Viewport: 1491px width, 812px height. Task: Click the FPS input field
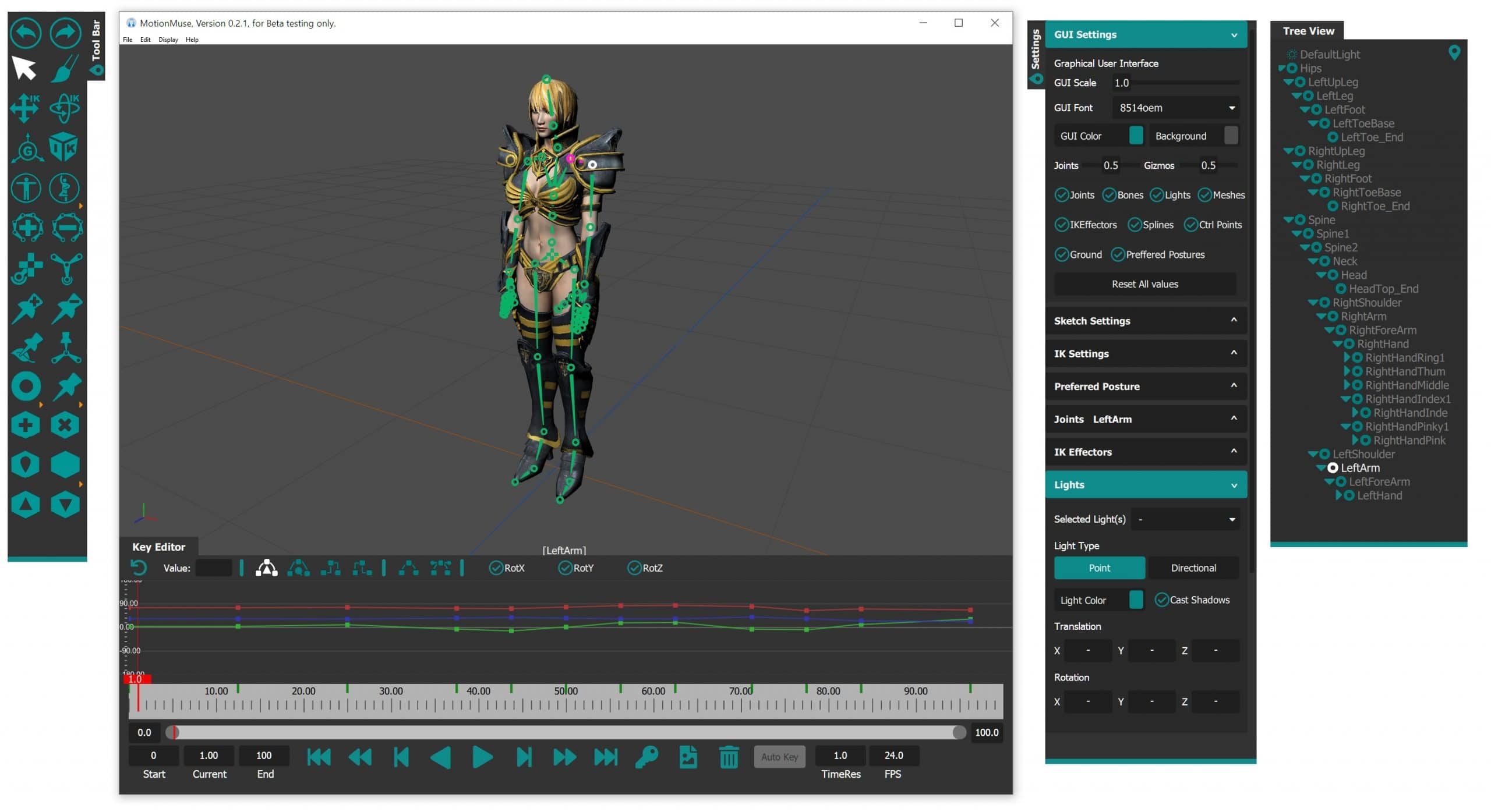coord(893,756)
